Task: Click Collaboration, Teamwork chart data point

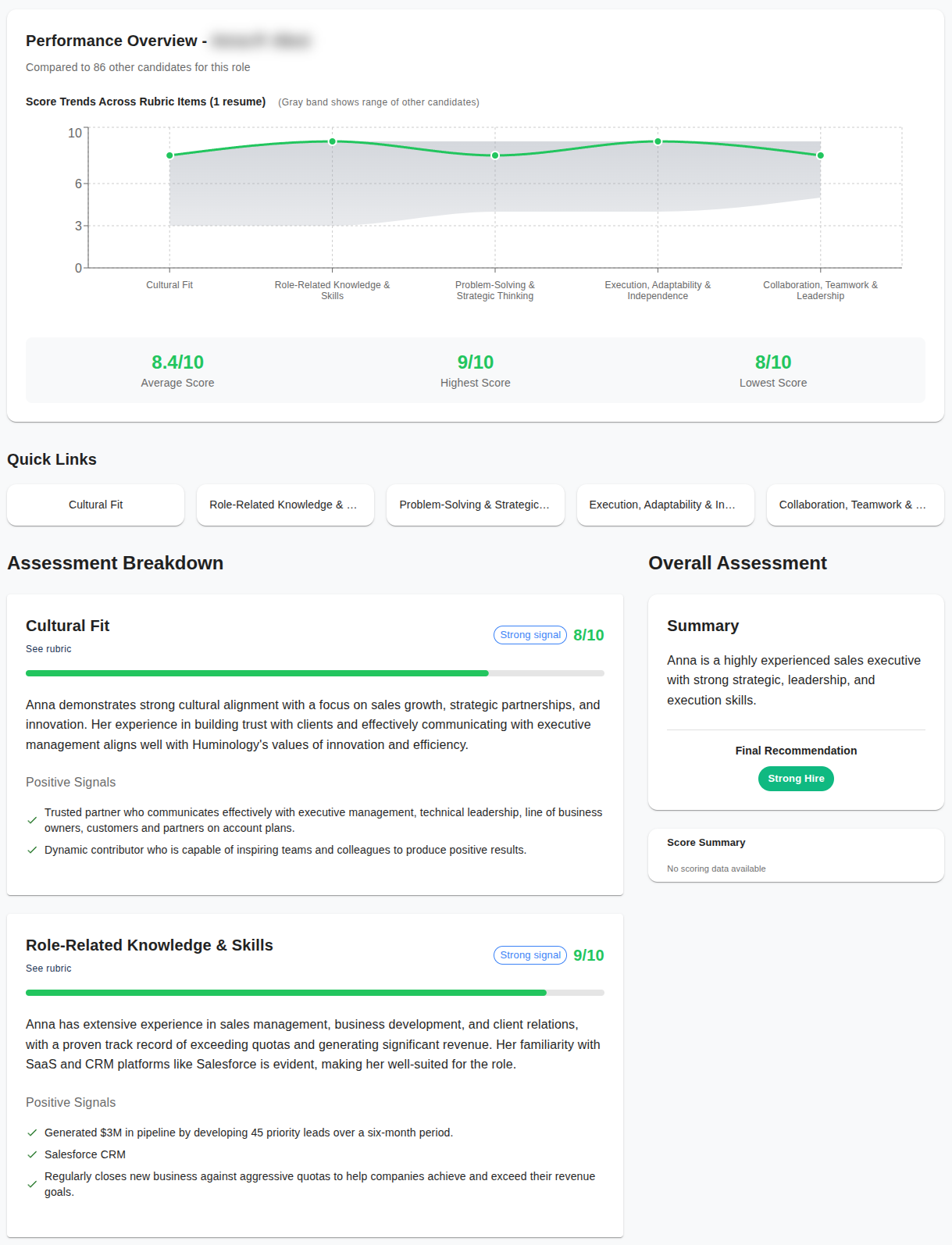Action: pyautogui.click(x=820, y=155)
